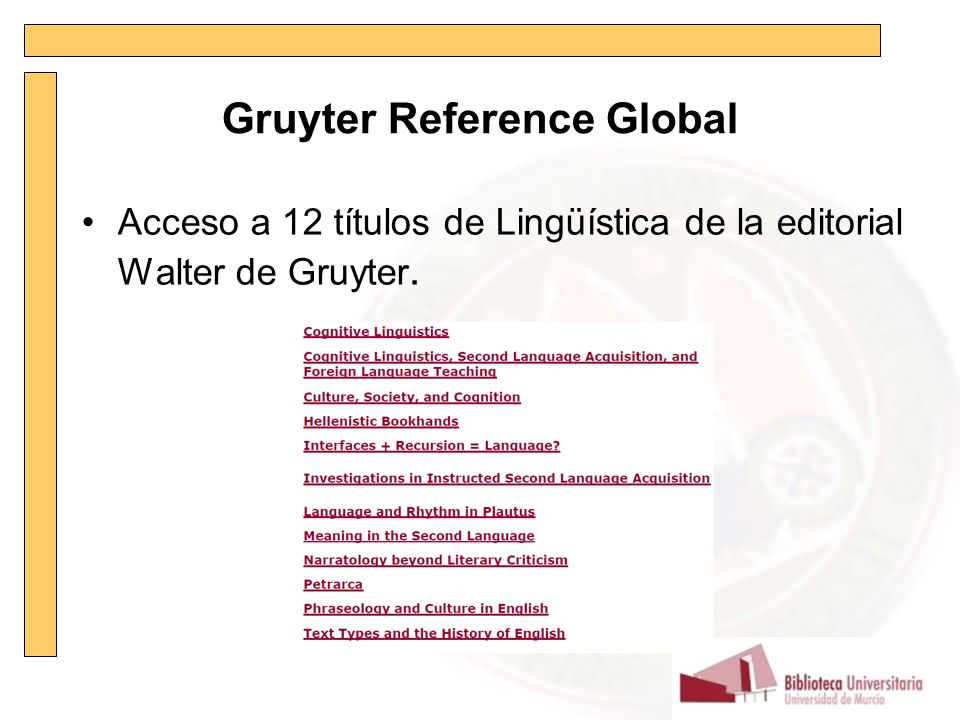960x720 pixels.
Task: Click the Biblioteca Universitaria building logo
Action: click(729, 673)
